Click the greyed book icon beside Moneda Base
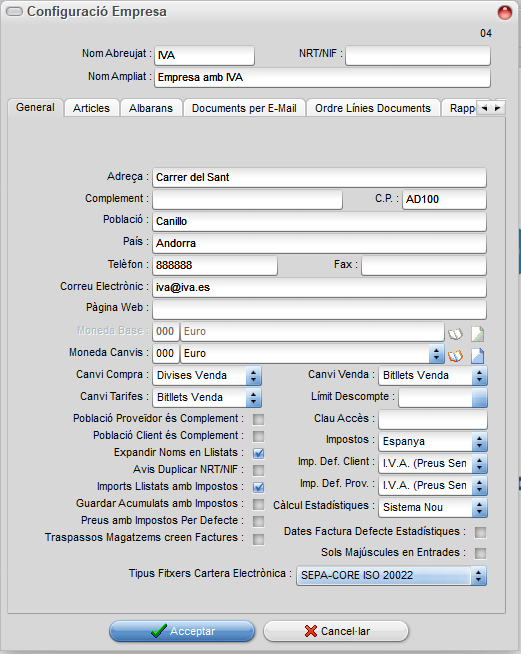 point(455,334)
